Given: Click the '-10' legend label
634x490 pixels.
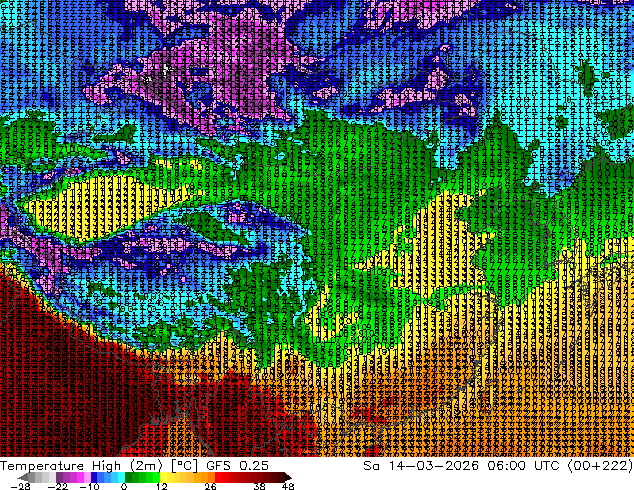Looking at the screenshot, I should pyautogui.click(x=89, y=486).
